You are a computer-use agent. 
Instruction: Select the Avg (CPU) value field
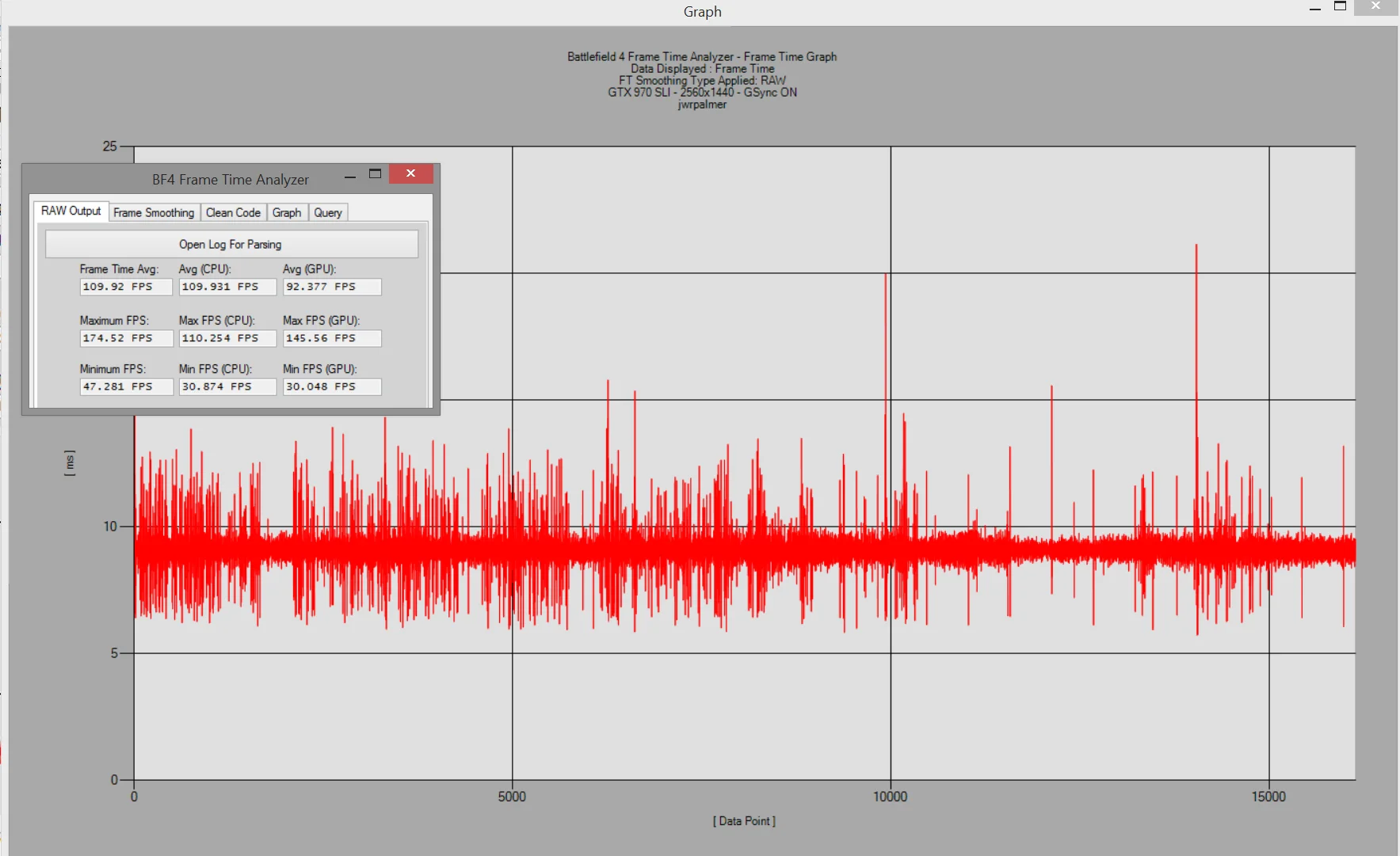point(227,287)
